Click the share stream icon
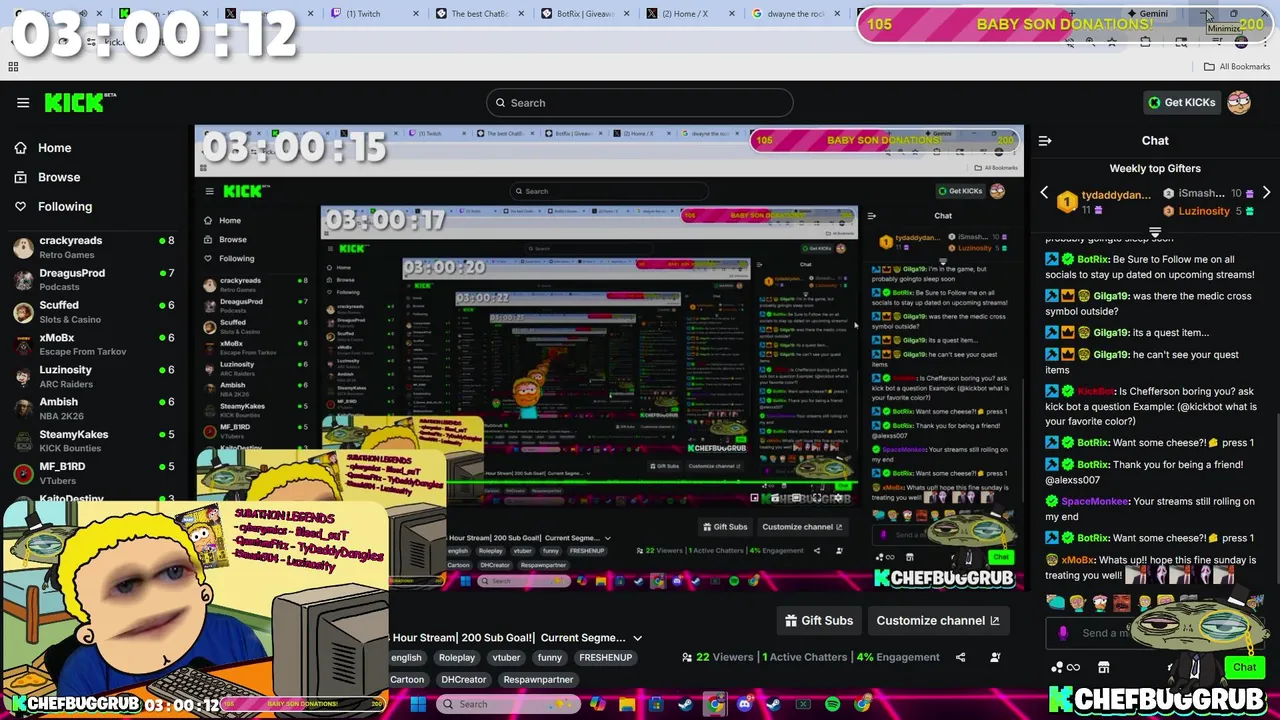The width and height of the screenshot is (1280, 720). click(960, 657)
